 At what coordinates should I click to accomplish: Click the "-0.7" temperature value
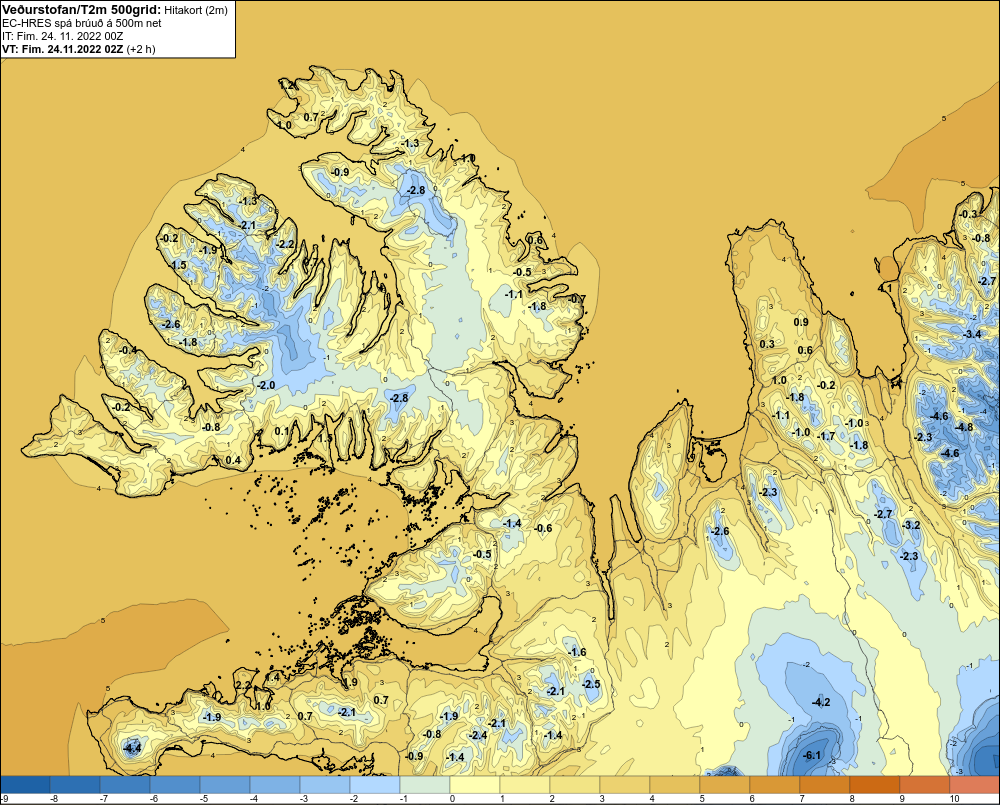pyautogui.click(x=577, y=299)
